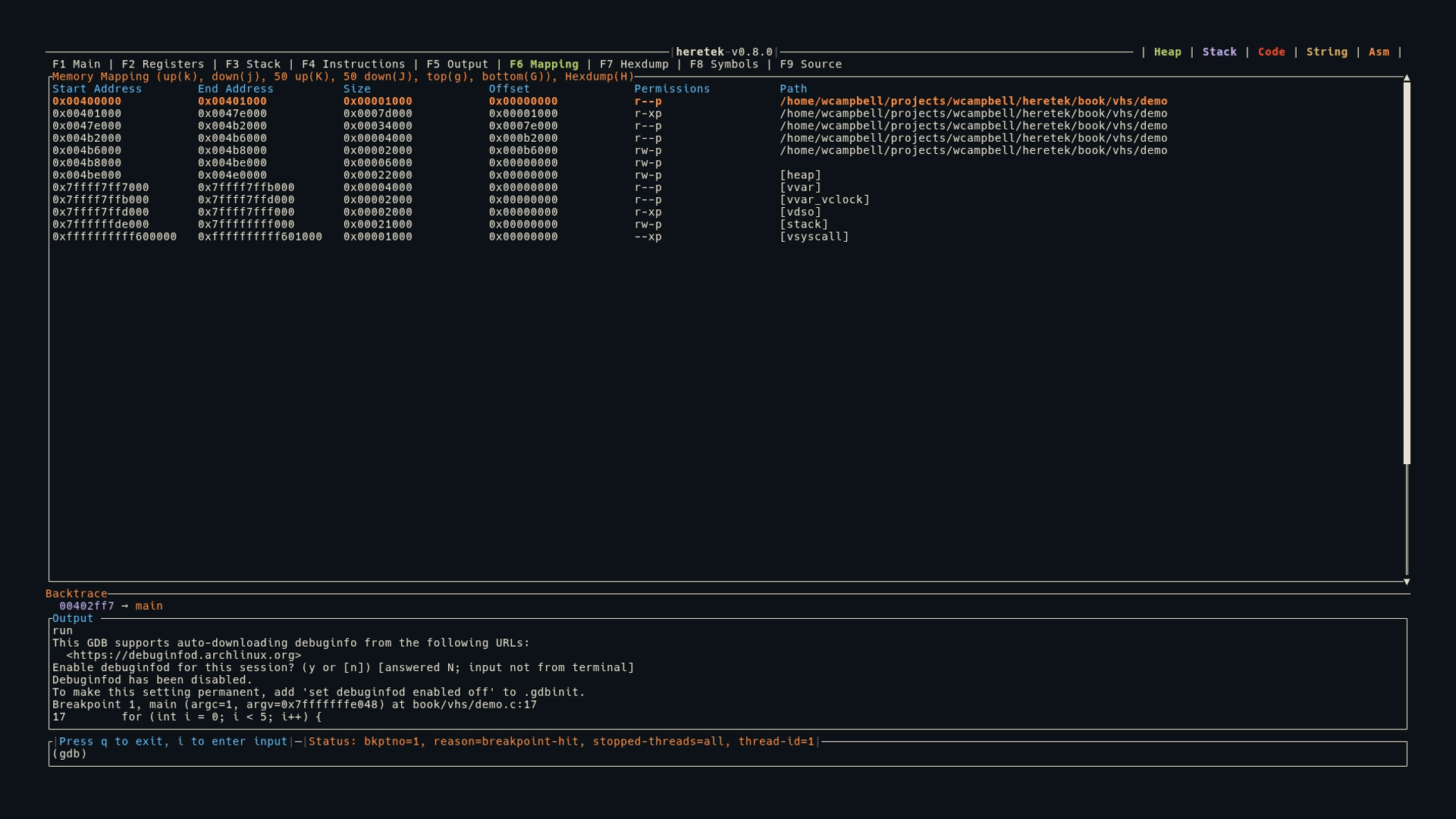1456x819 pixels.
Task: Click the Path column header
Action: [x=793, y=89]
